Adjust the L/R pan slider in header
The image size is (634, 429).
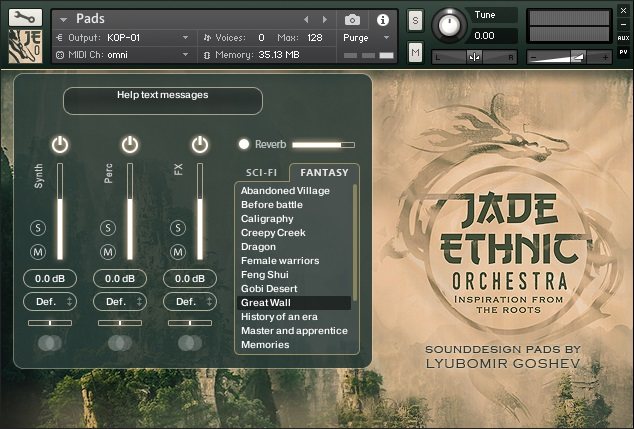tap(475, 57)
